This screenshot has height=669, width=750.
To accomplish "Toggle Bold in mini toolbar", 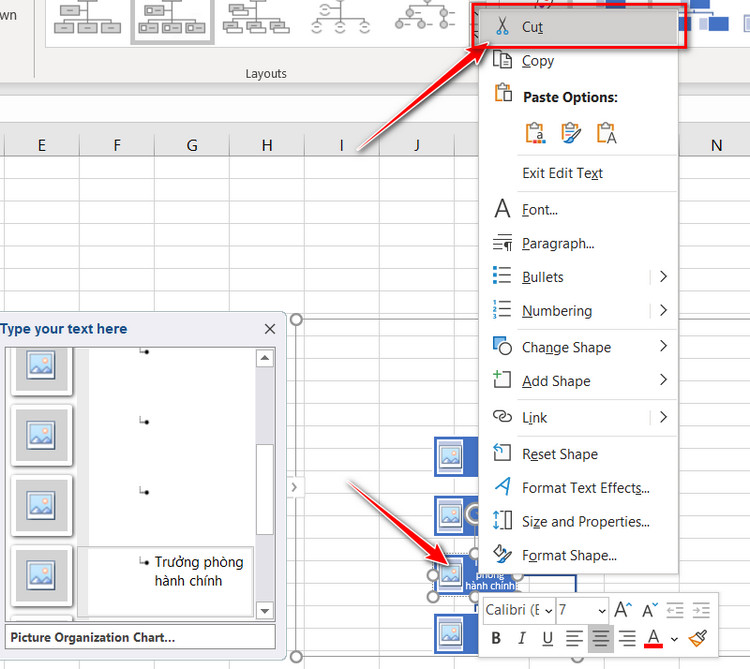I will point(496,638).
